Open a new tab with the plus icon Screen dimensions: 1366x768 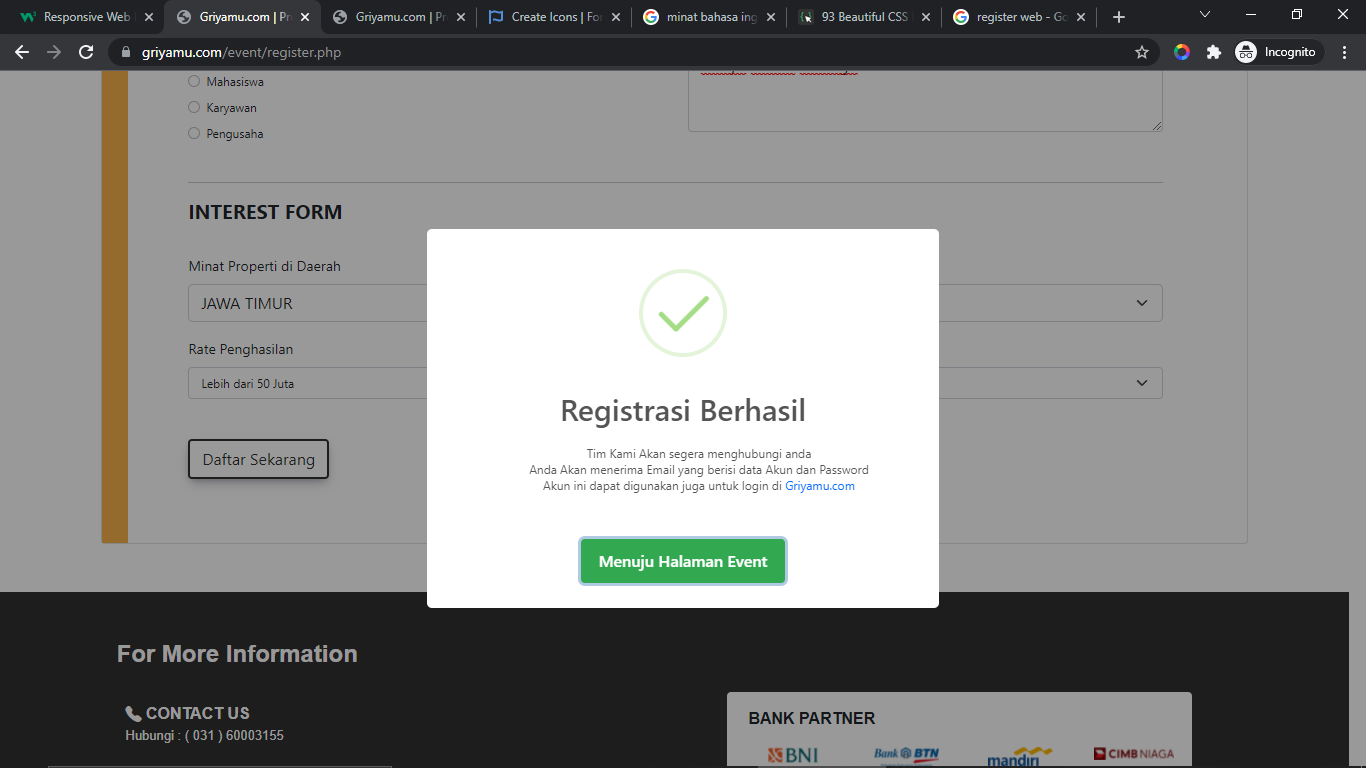point(1119,17)
